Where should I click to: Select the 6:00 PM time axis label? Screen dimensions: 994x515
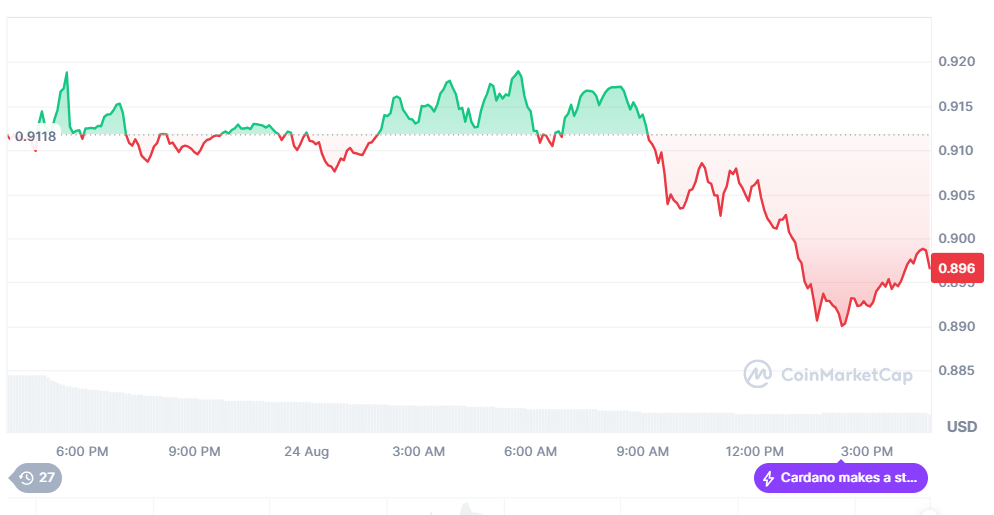click(x=82, y=451)
